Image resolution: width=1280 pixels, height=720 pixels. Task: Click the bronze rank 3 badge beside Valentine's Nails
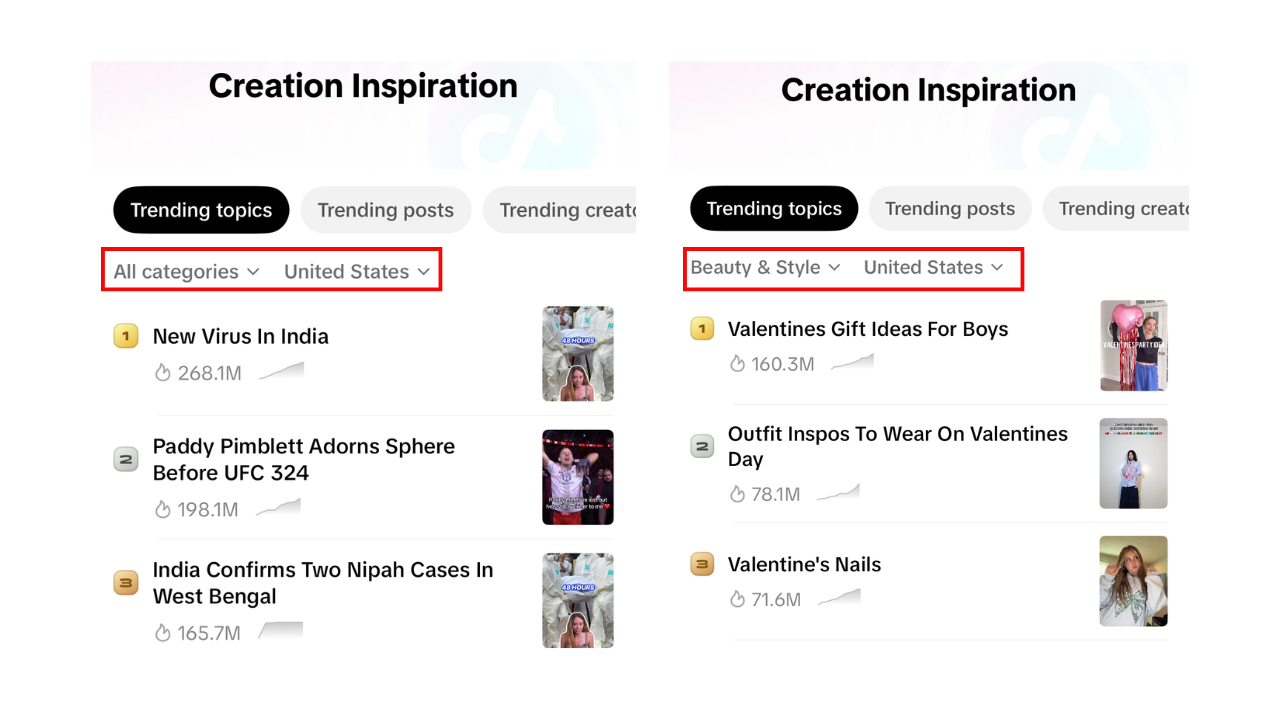(x=702, y=565)
